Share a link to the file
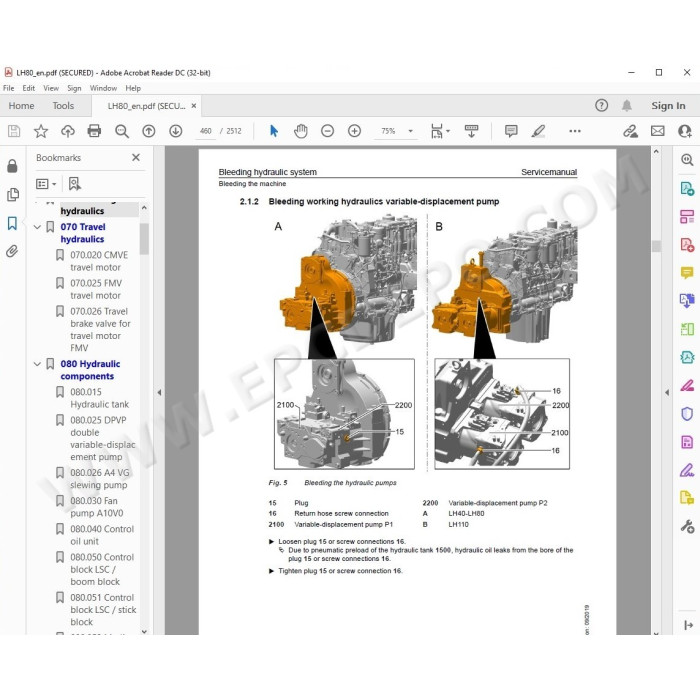 pos(630,131)
